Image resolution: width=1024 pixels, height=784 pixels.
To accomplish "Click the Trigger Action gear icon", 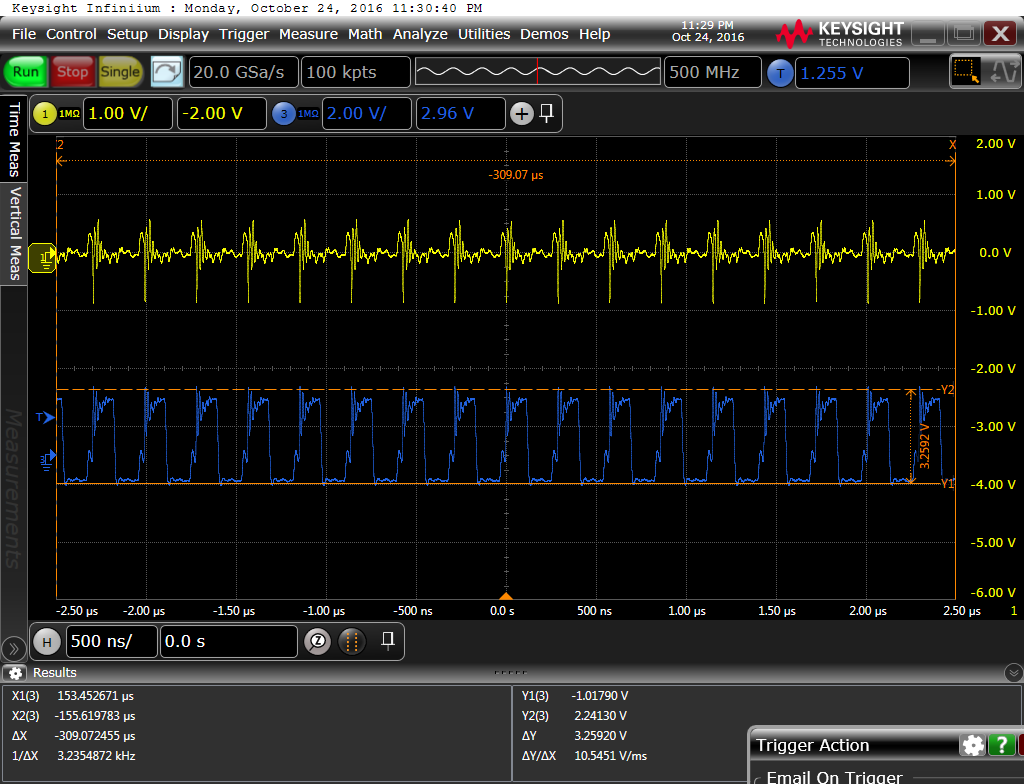I will tap(973, 745).
